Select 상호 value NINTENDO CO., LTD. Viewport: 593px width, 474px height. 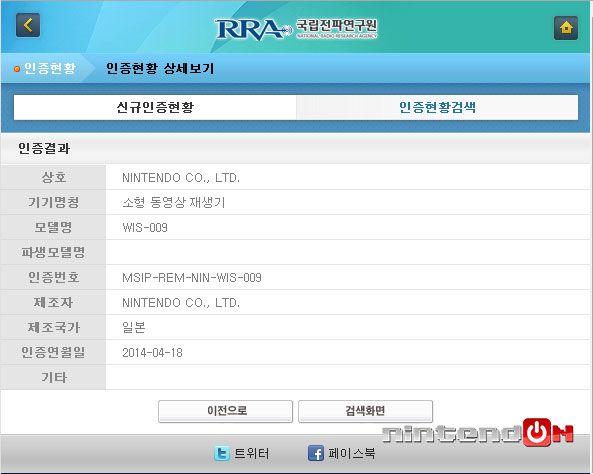point(181,177)
